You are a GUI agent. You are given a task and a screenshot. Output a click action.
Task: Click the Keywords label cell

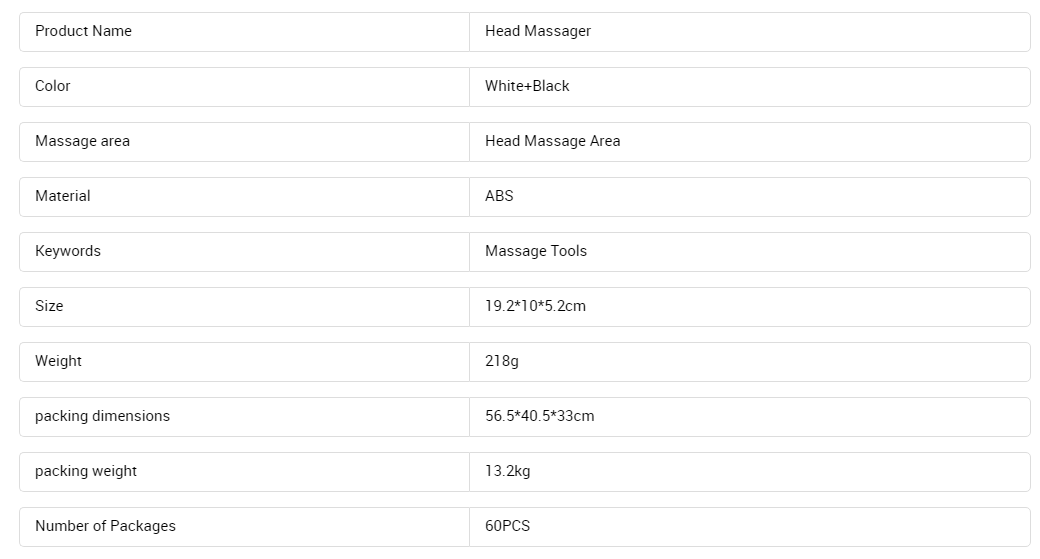pyautogui.click(x=244, y=252)
